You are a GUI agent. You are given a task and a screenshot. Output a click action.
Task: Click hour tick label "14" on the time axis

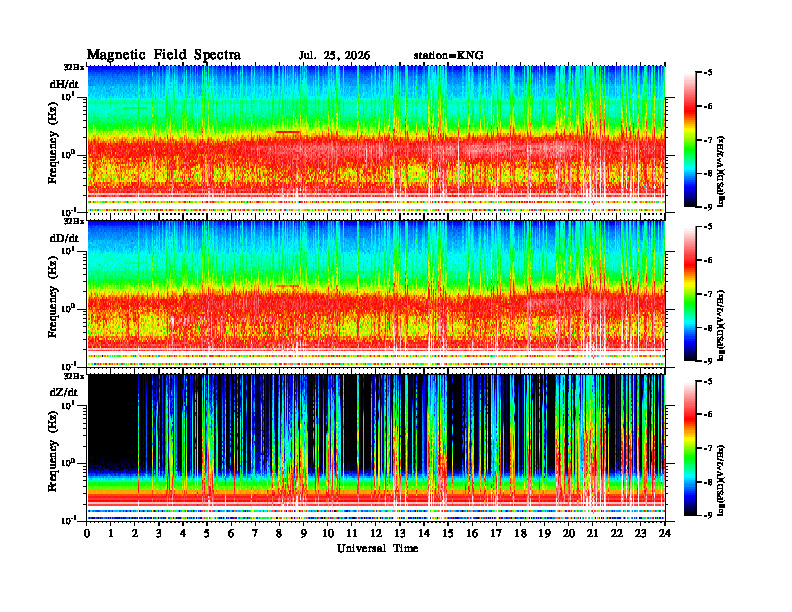424,534
